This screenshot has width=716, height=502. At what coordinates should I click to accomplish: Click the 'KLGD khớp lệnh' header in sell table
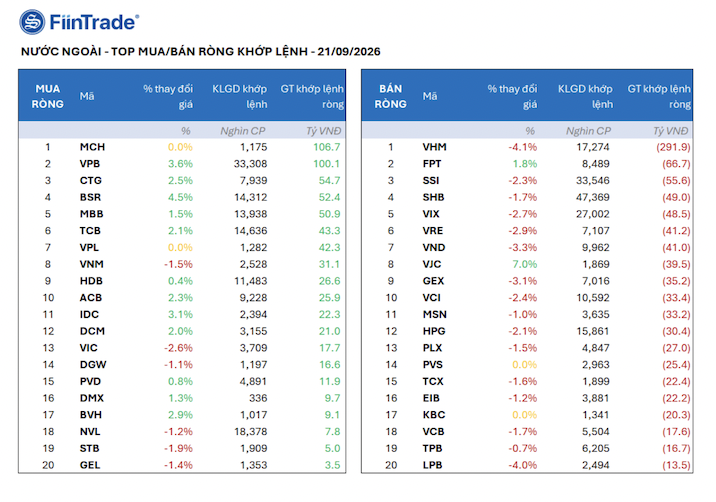tap(585, 96)
